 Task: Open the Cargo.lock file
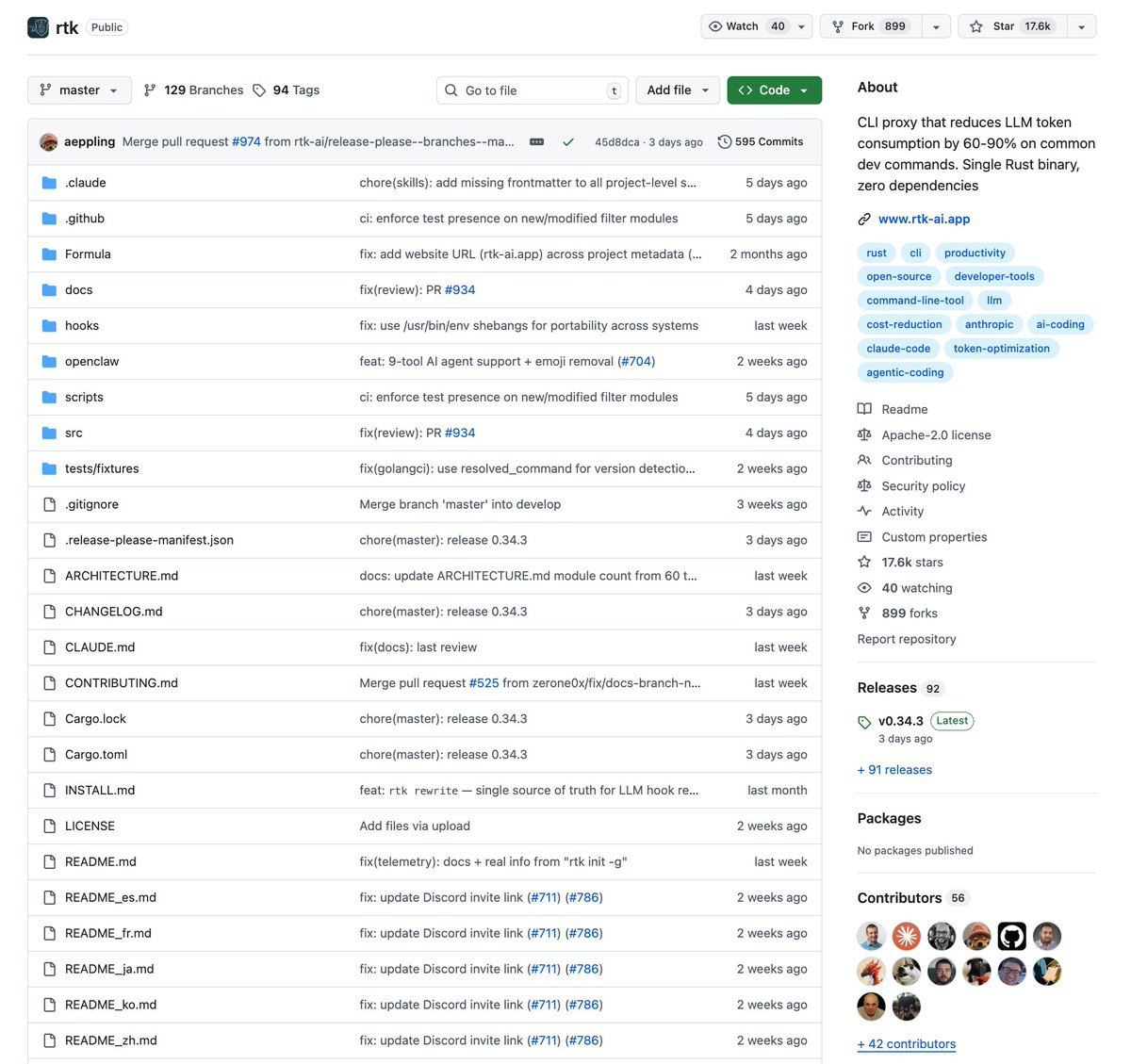point(95,719)
